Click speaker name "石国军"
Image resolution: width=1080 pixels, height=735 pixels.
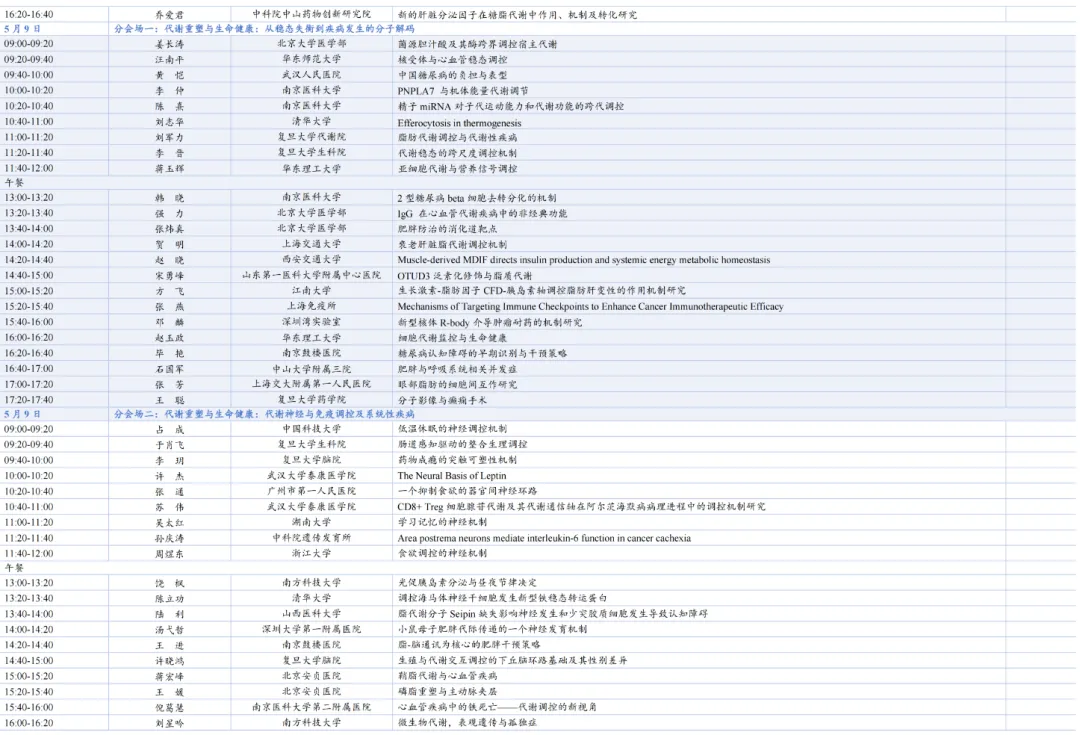[x=169, y=369]
